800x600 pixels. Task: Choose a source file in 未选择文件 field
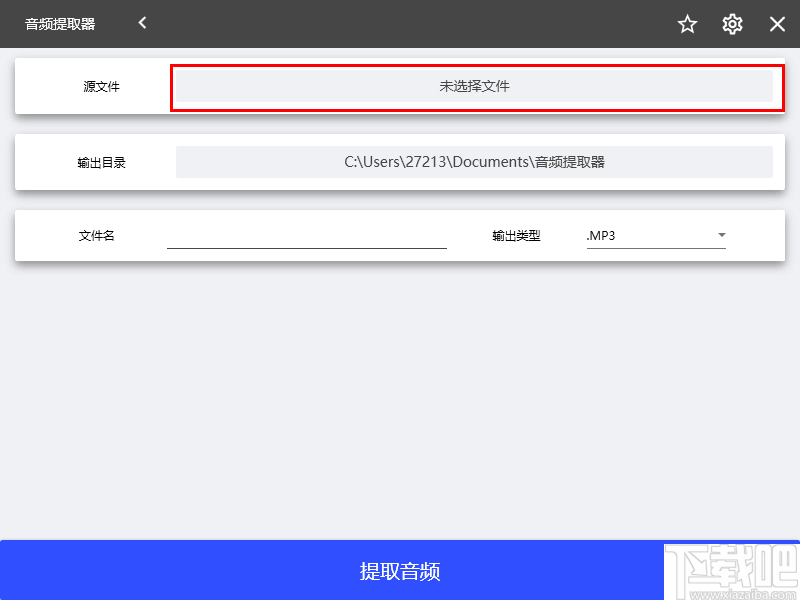(x=474, y=86)
